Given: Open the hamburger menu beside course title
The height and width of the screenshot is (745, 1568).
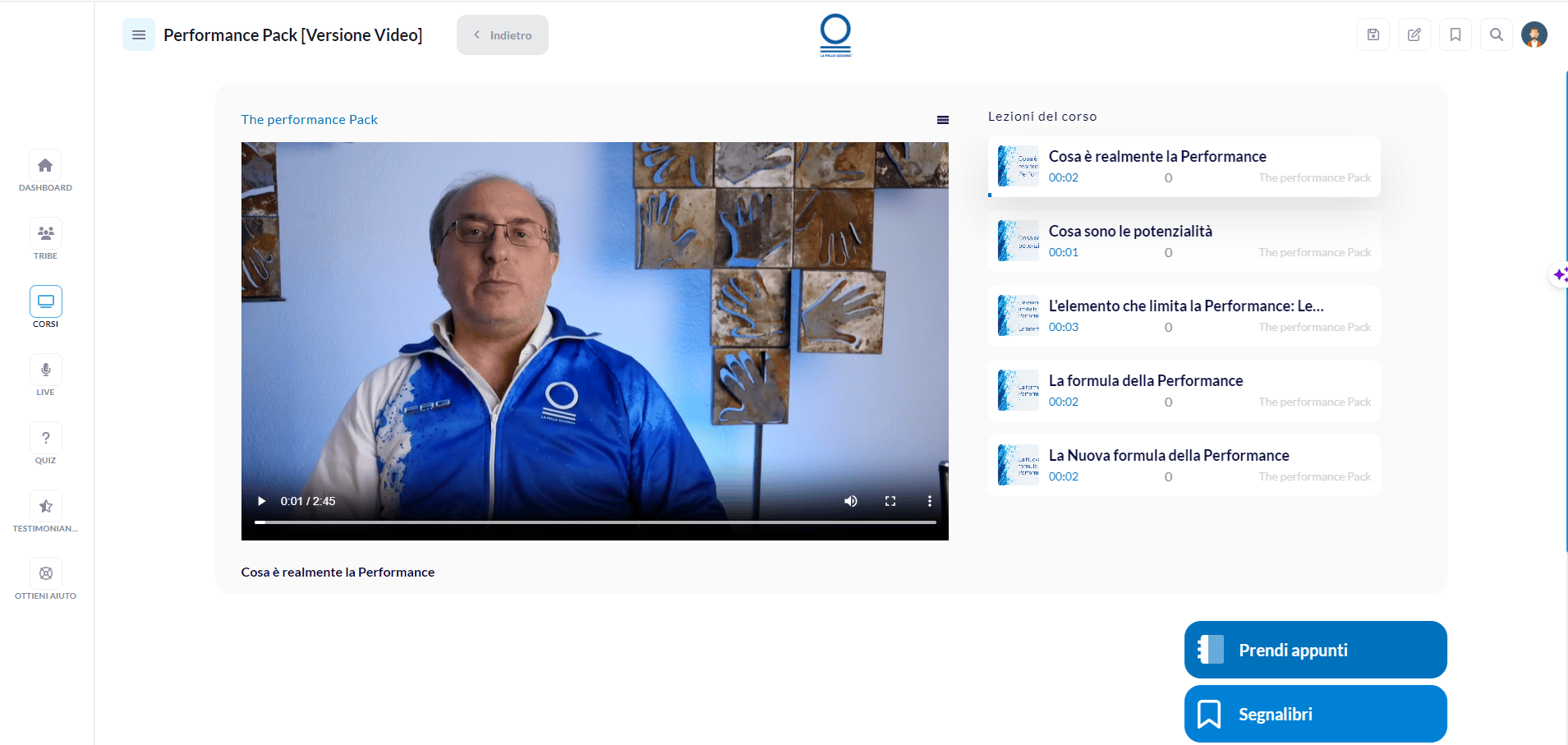Looking at the screenshot, I should click(138, 35).
